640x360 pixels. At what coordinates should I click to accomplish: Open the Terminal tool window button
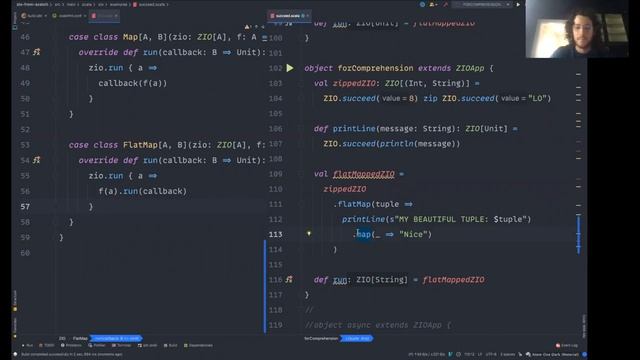(x=122, y=345)
